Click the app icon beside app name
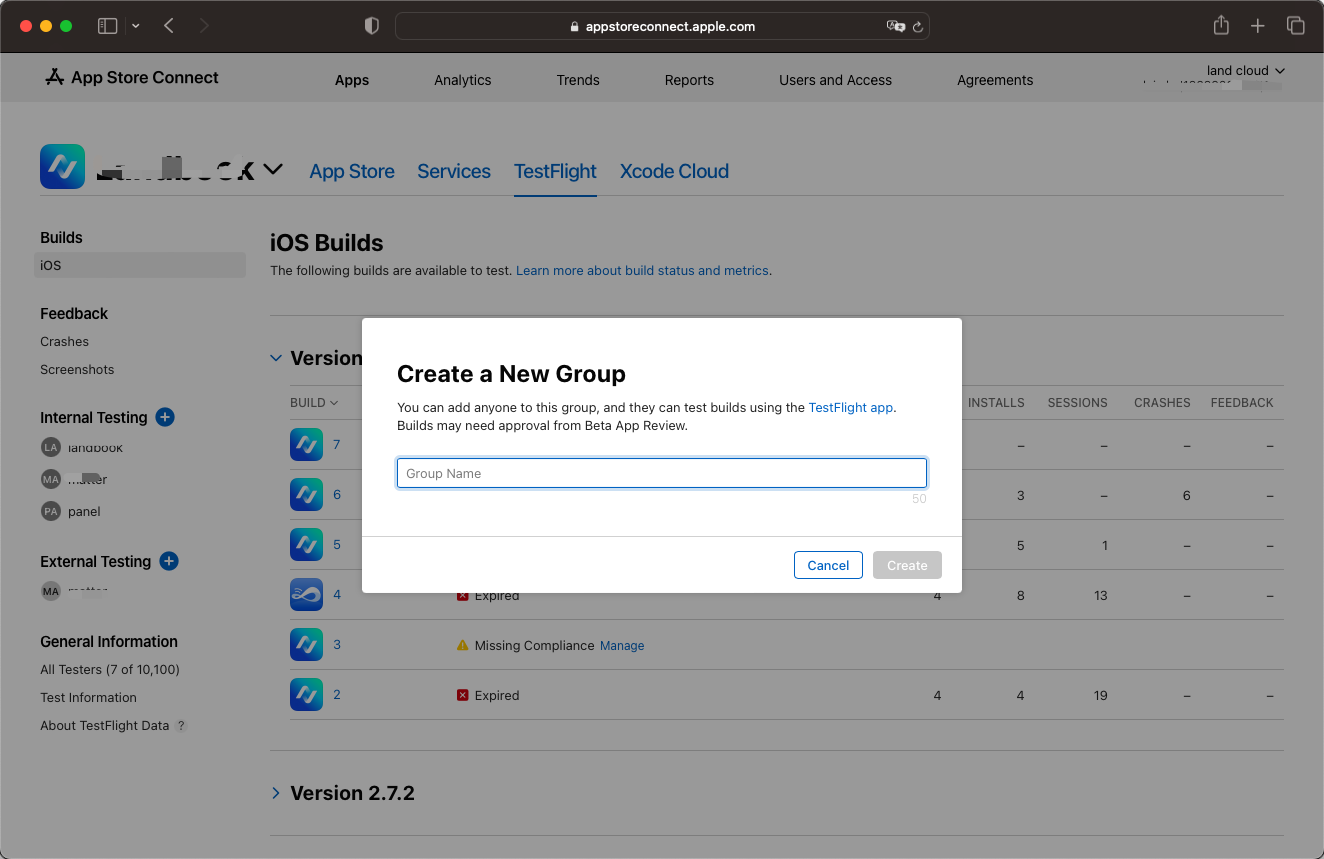Viewport: 1324px width, 859px height. pyautogui.click(x=62, y=167)
